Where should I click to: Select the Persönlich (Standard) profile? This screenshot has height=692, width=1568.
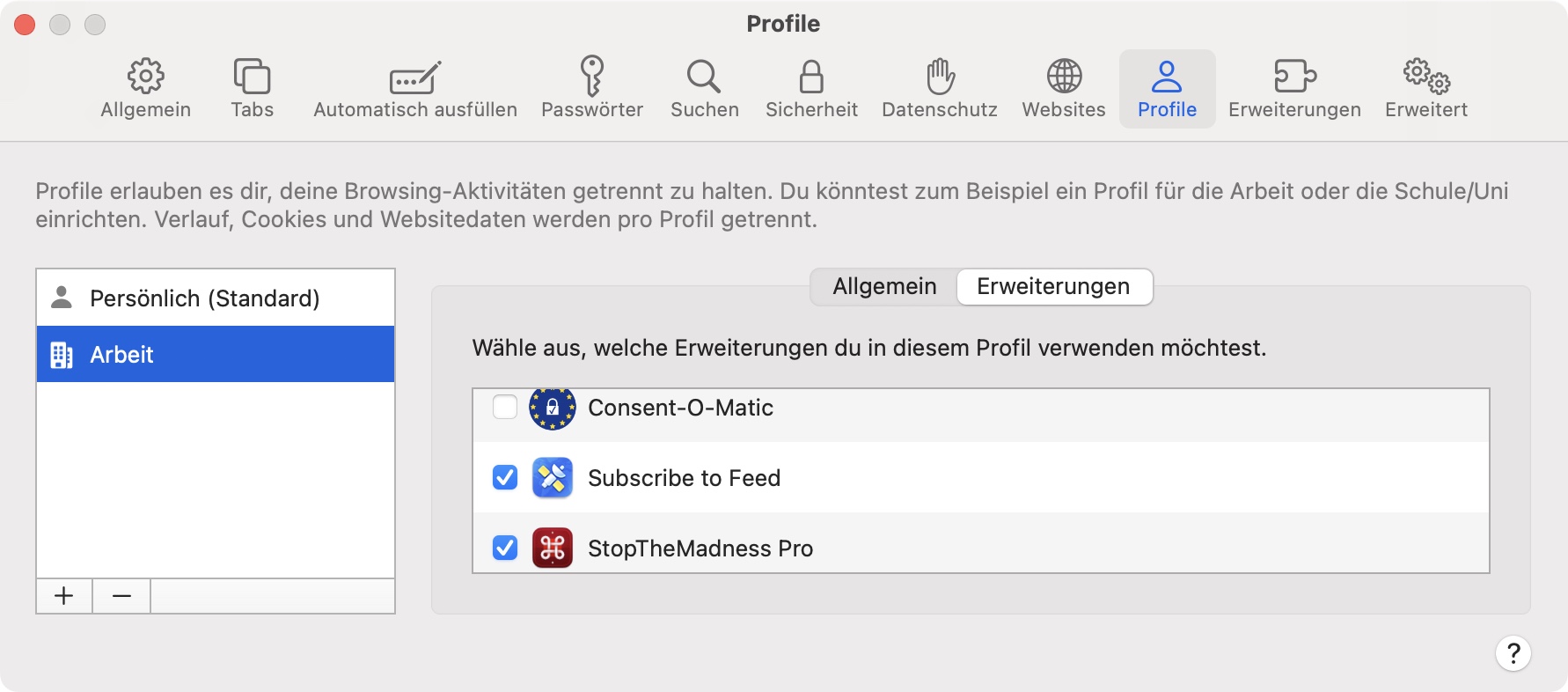[216, 298]
